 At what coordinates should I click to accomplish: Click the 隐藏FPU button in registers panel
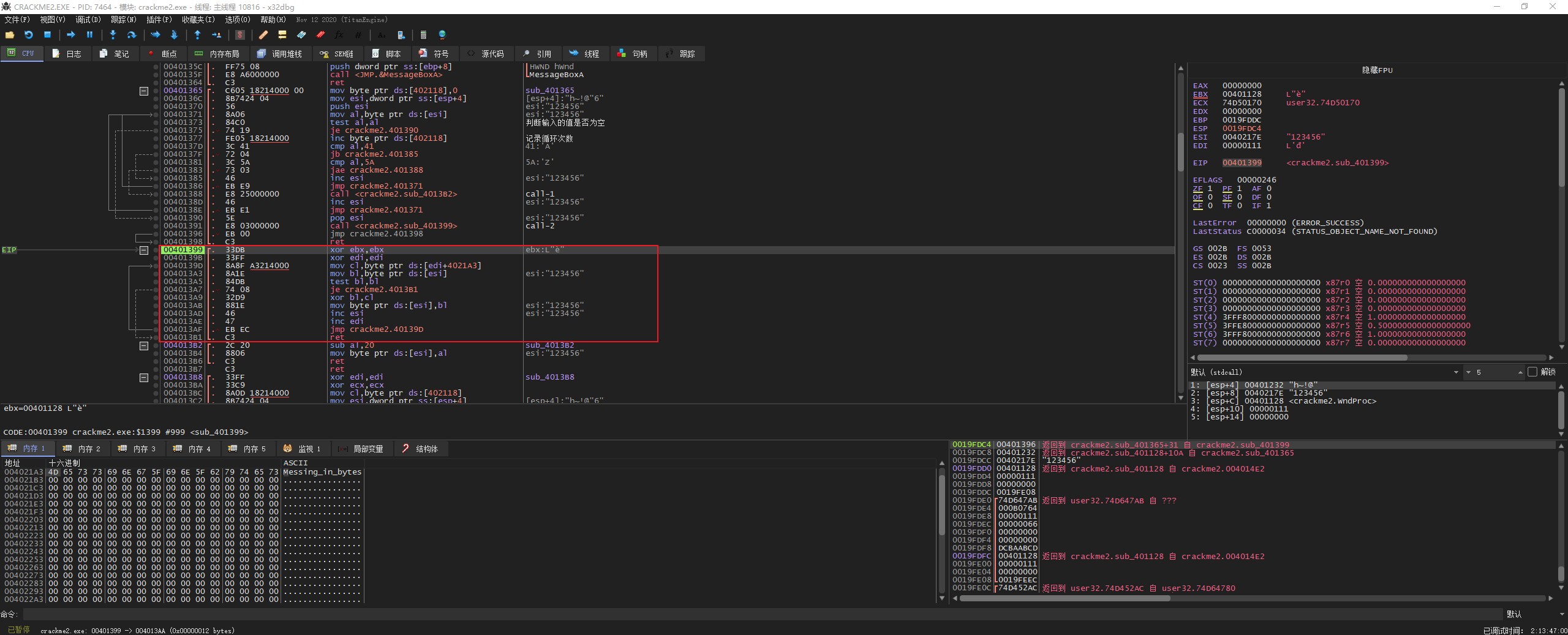pyautogui.click(x=1377, y=70)
